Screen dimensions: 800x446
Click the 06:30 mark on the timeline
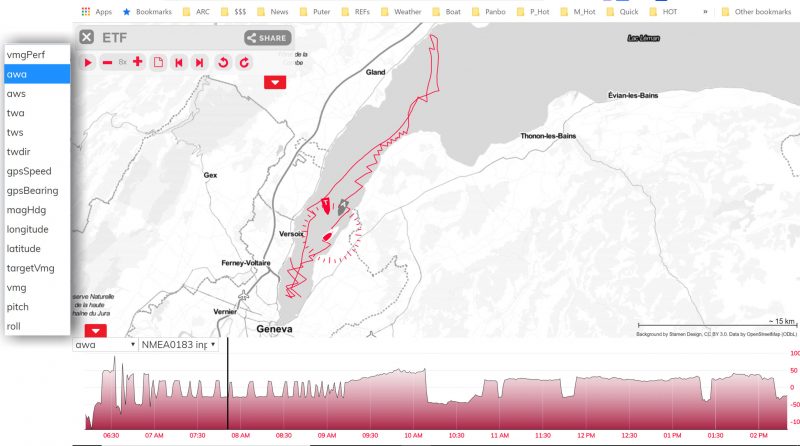(111, 435)
